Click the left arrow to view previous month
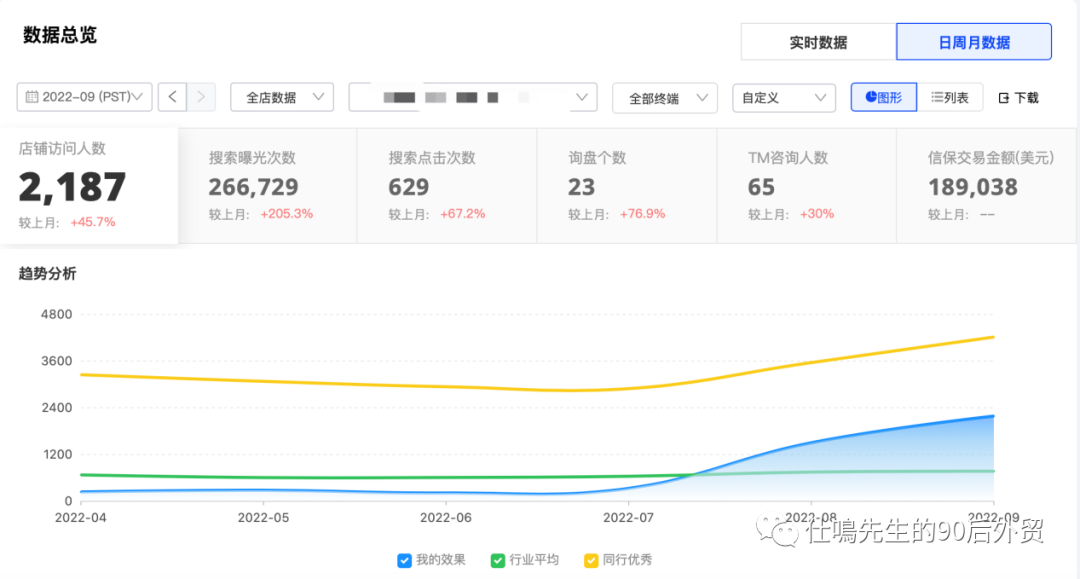The image size is (1080, 579). coord(172,97)
